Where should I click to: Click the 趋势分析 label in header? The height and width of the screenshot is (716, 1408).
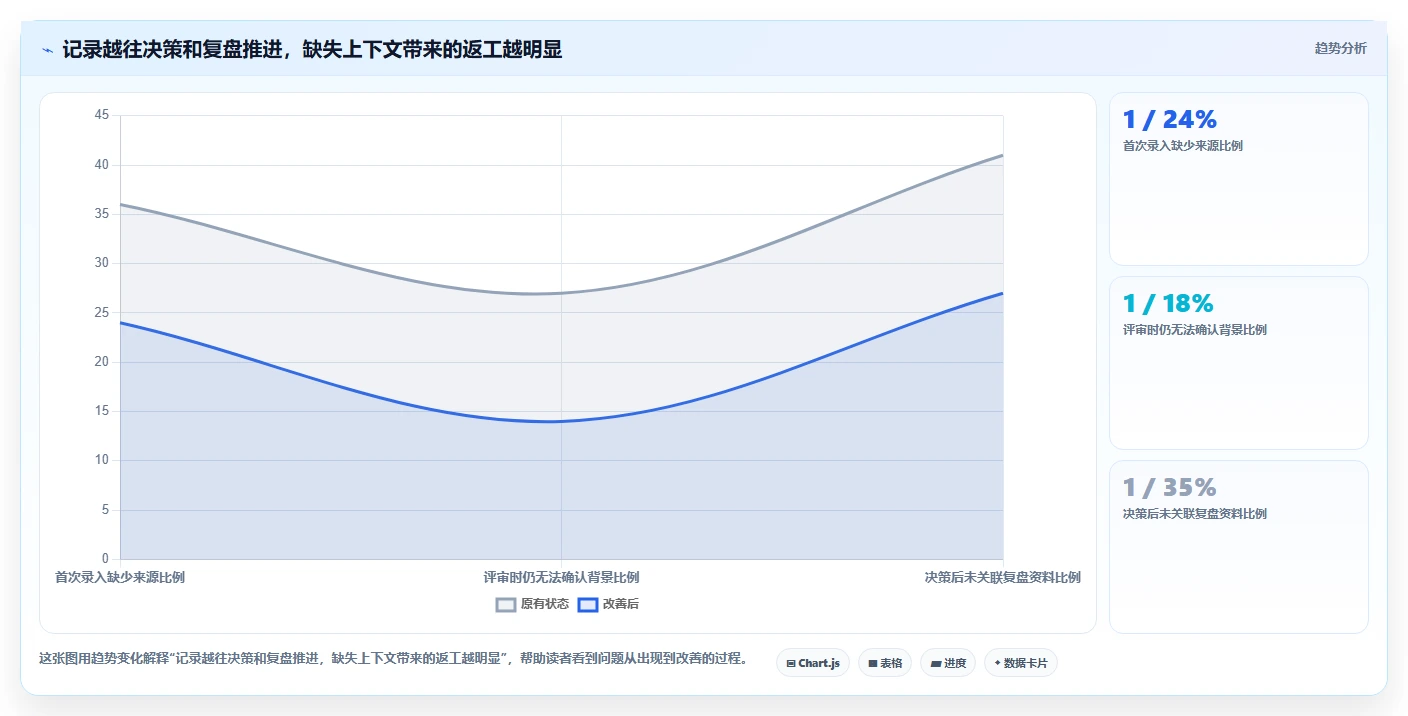[x=1340, y=48]
